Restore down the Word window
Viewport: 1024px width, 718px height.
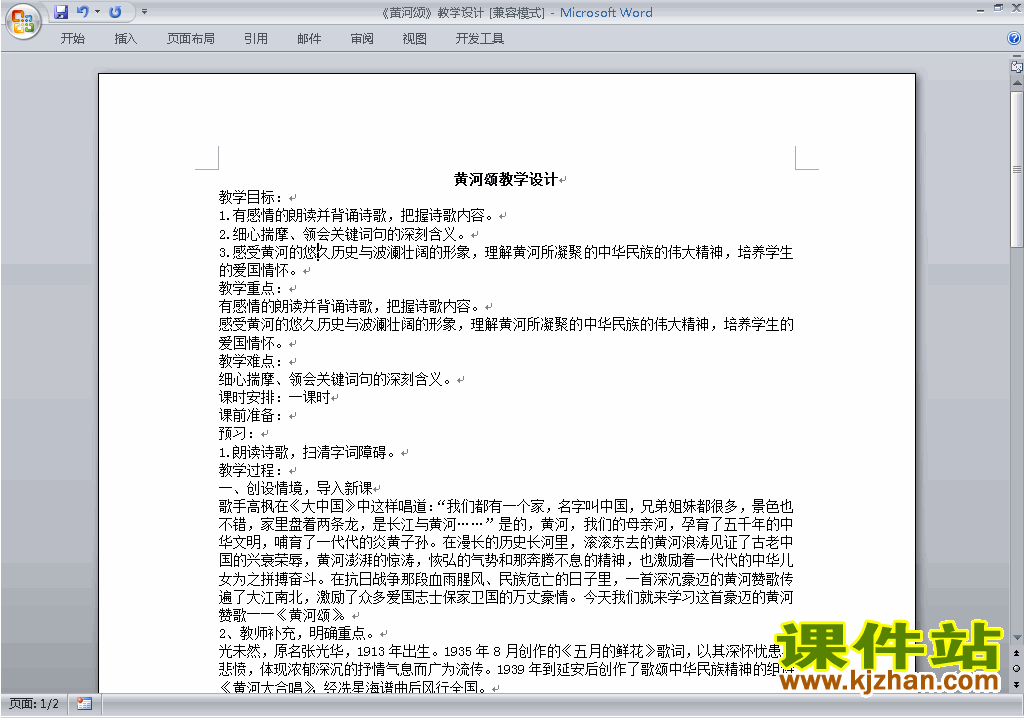[999, 8]
